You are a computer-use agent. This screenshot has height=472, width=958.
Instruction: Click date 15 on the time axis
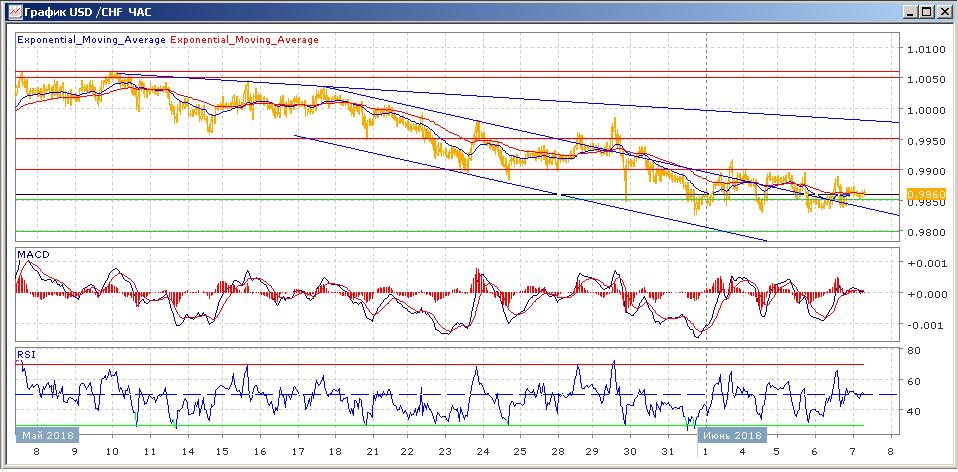220,452
